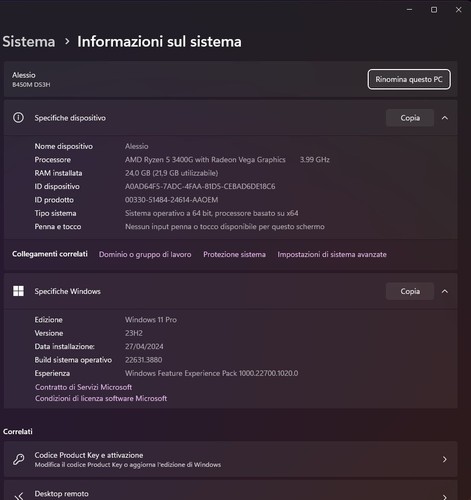This screenshot has height=500, width=471.
Task: Click the Specifiche dispositivo section title
Action: [x=70, y=118]
